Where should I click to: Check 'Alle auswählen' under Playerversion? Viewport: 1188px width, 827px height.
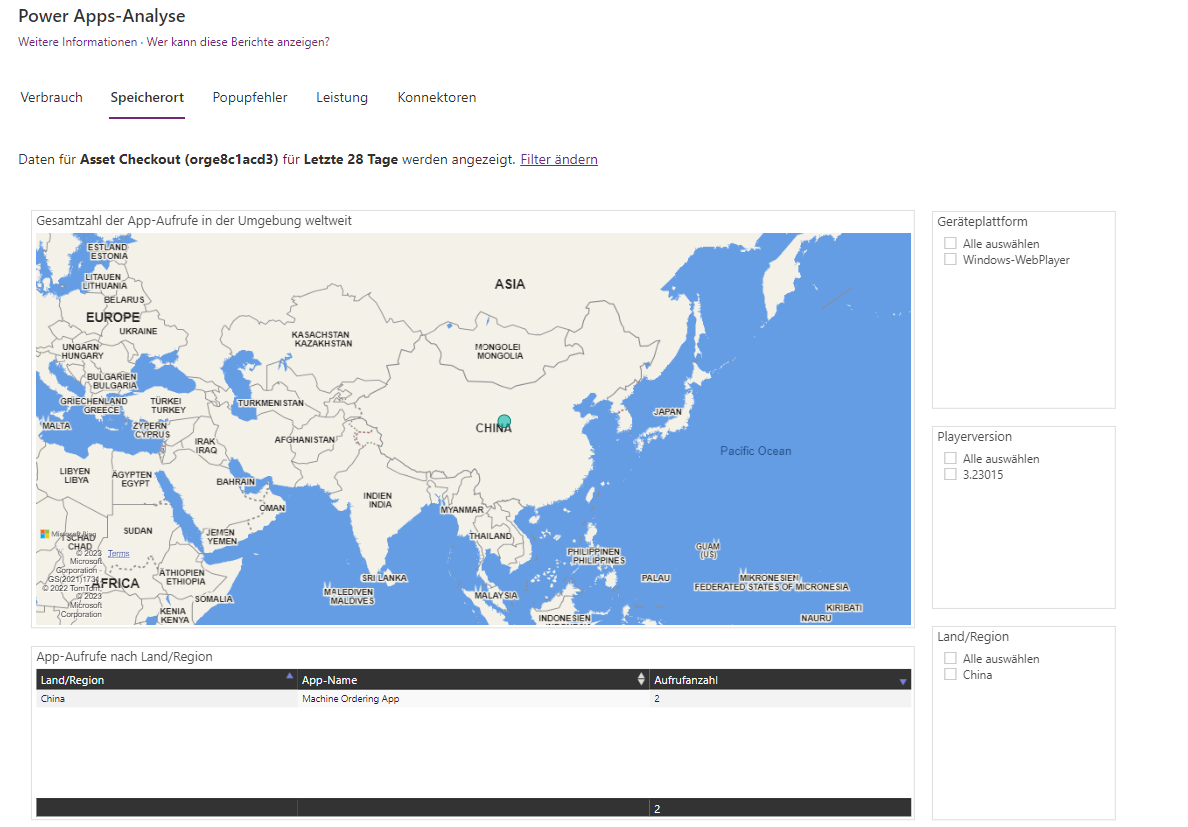click(950, 458)
